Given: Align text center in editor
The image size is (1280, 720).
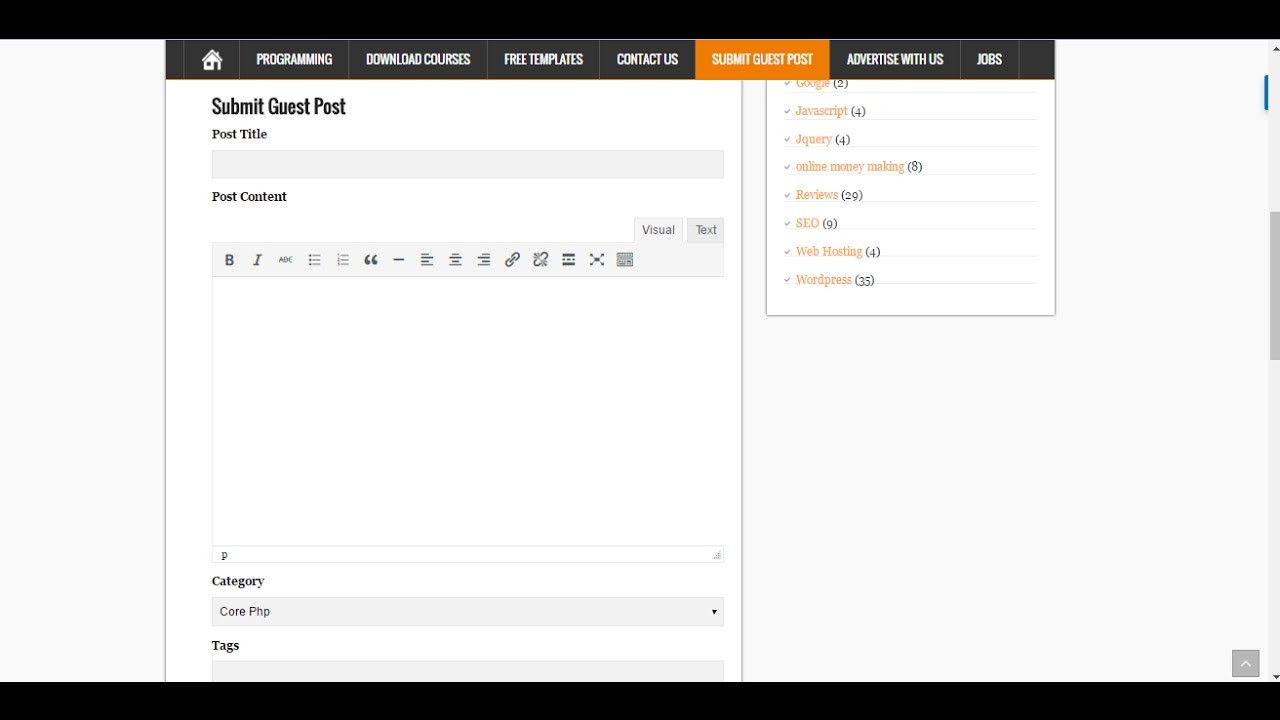Looking at the screenshot, I should point(455,260).
